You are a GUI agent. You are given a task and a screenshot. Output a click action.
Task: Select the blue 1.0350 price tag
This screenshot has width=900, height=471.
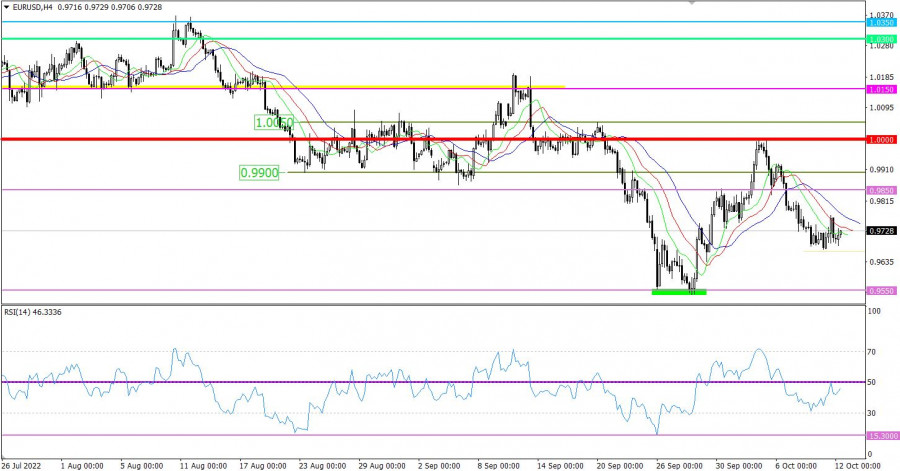click(881, 22)
